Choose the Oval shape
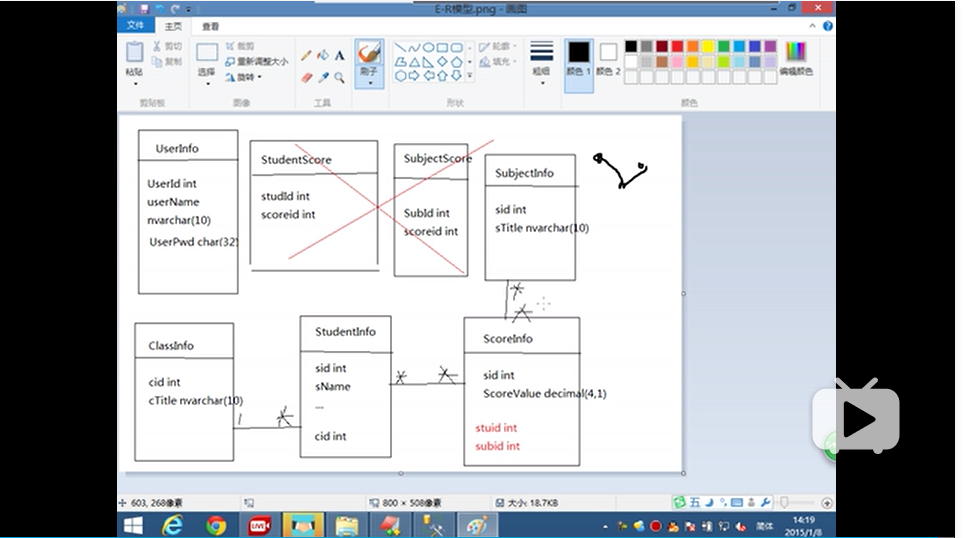This screenshot has height=538, width=965. [428, 47]
